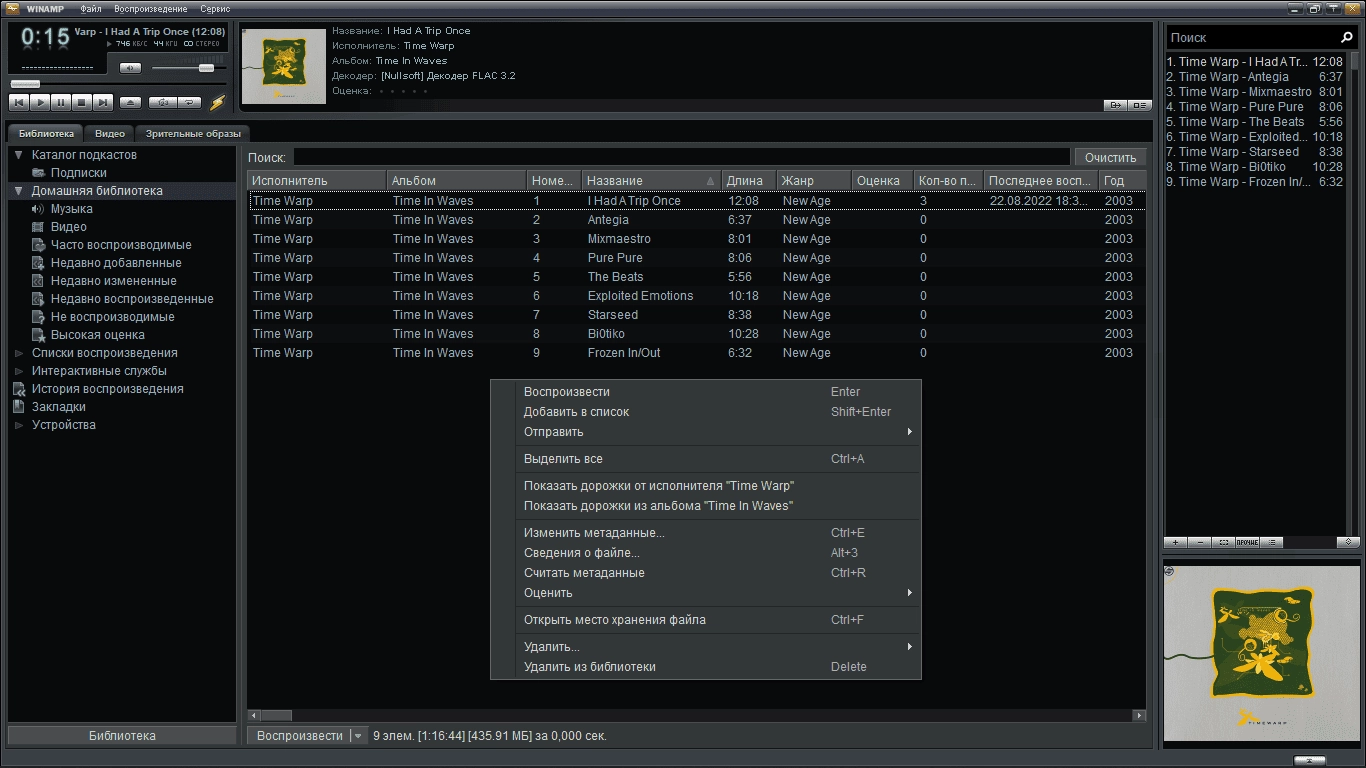Screen dimensions: 1366x768
Task: Switch to the Зрительные образы tab
Action: pyautogui.click(x=193, y=133)
